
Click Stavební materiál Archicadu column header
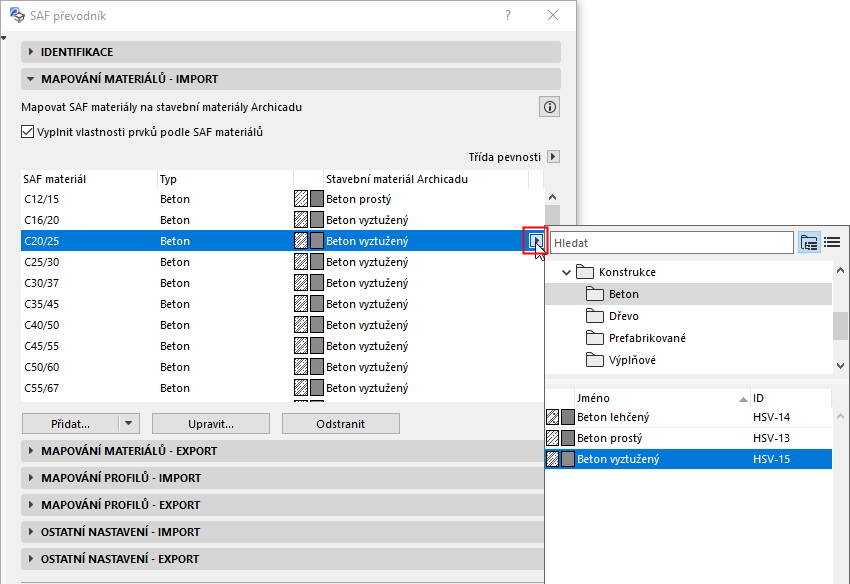pos(426,179)
